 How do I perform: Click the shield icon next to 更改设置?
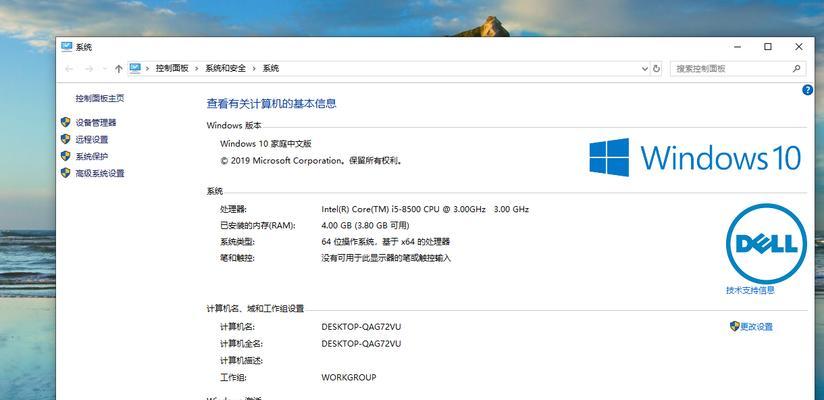tap(735, 326)
